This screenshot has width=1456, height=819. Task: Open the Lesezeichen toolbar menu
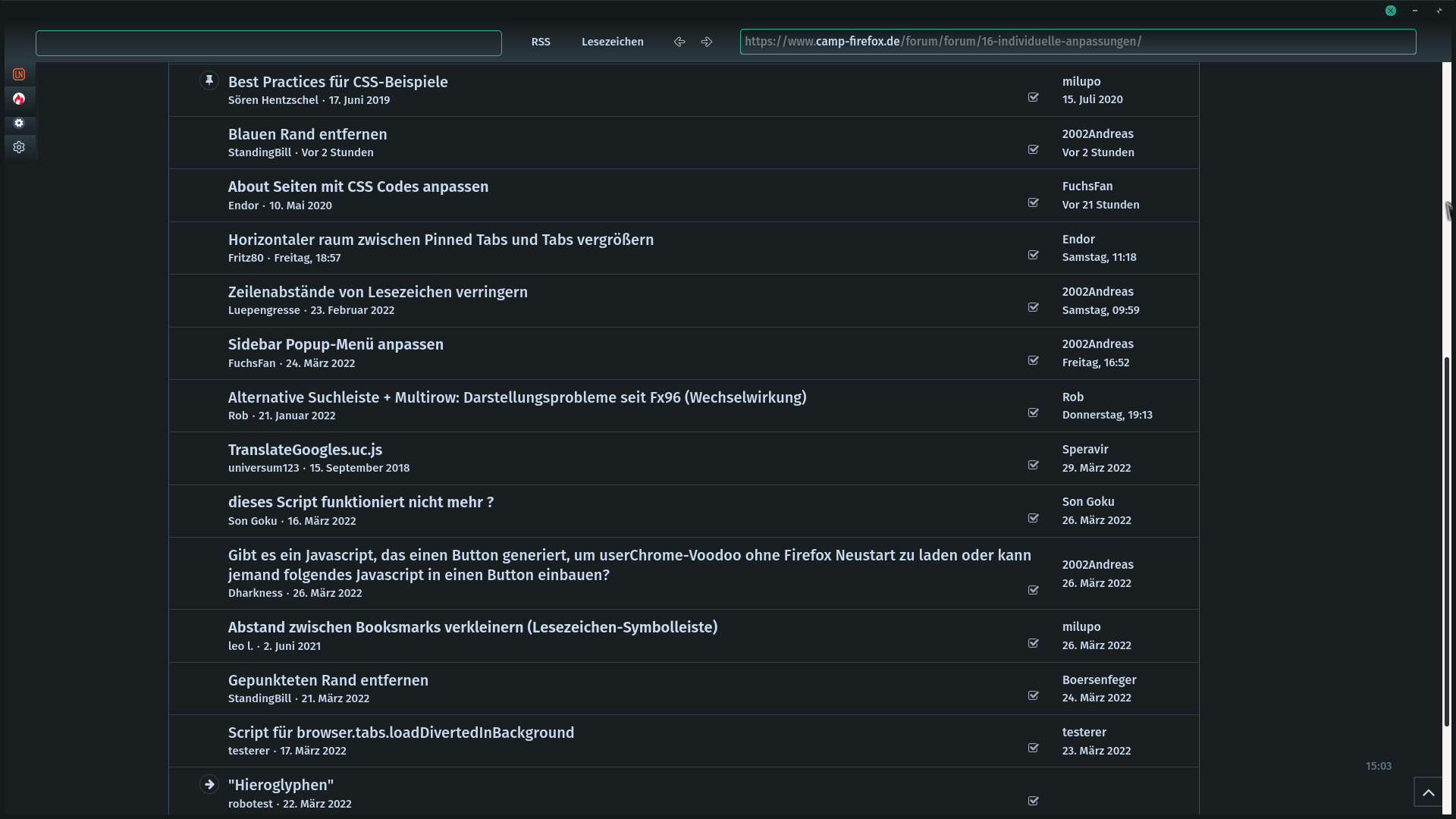[x=612, y=42]
